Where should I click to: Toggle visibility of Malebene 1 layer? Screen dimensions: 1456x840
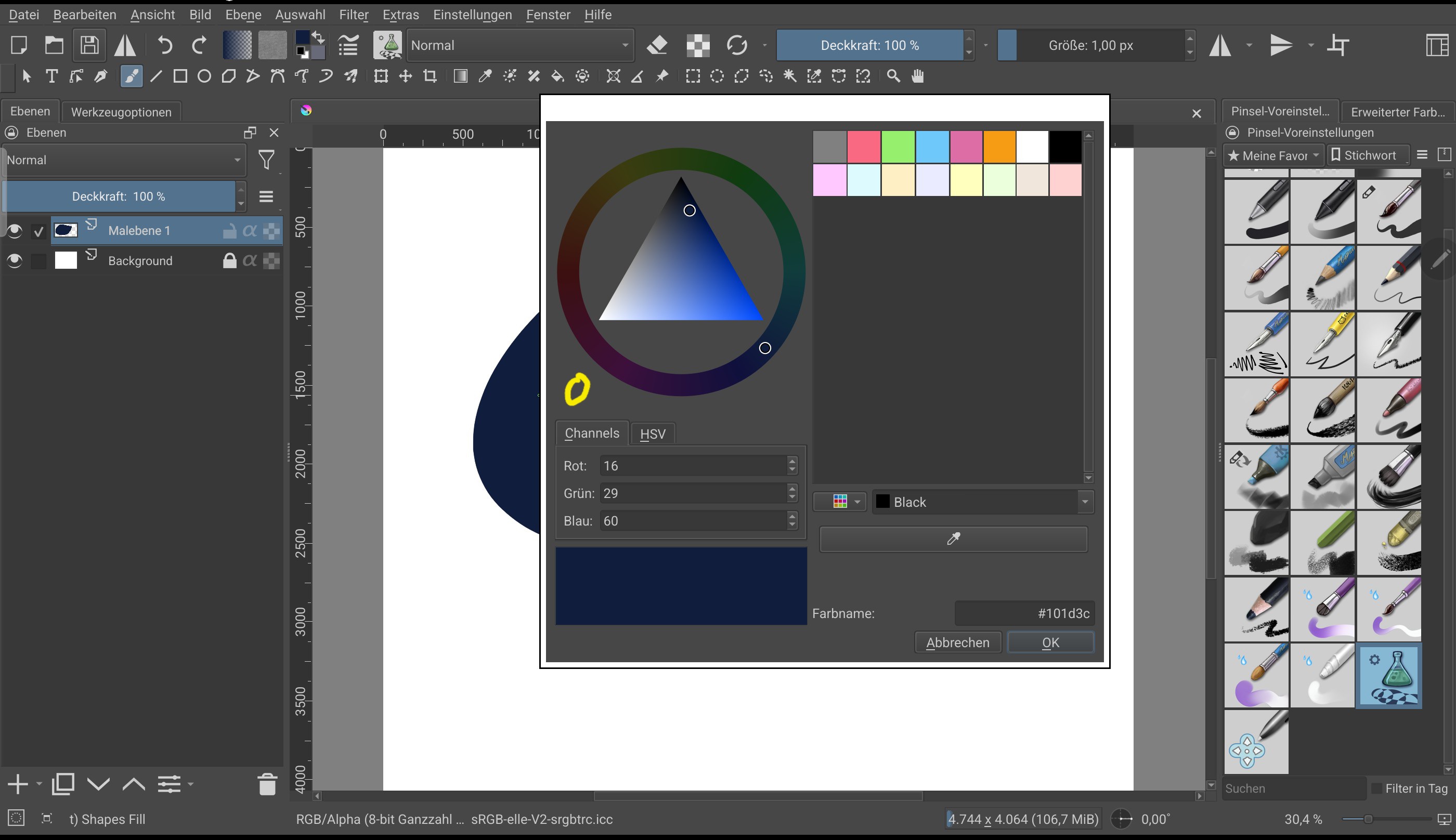[15, 231]
